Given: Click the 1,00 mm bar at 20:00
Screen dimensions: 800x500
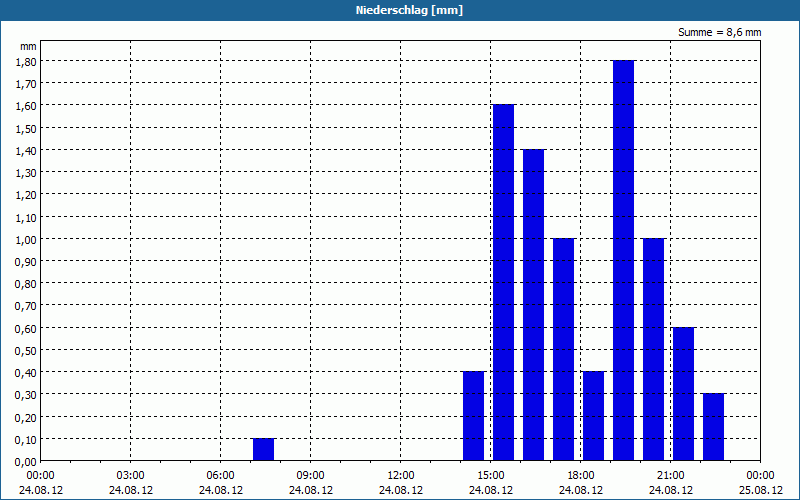Looking at the screenshot, I should (x=654, y=349).
